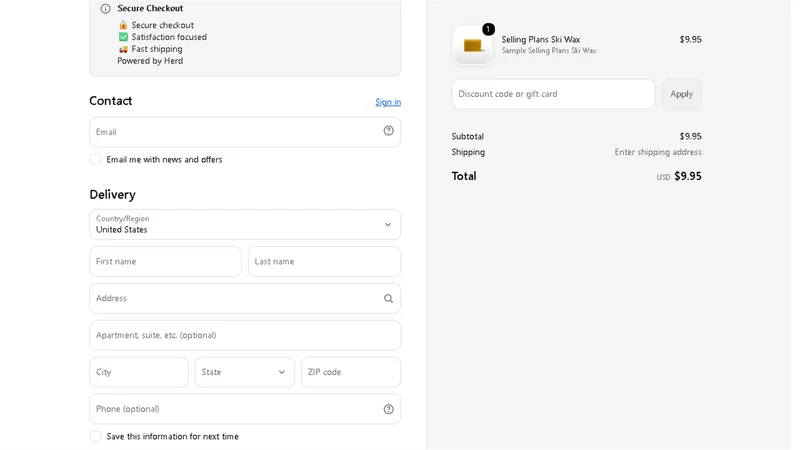Open the Phone field help icon

click(x=388, y=409)
